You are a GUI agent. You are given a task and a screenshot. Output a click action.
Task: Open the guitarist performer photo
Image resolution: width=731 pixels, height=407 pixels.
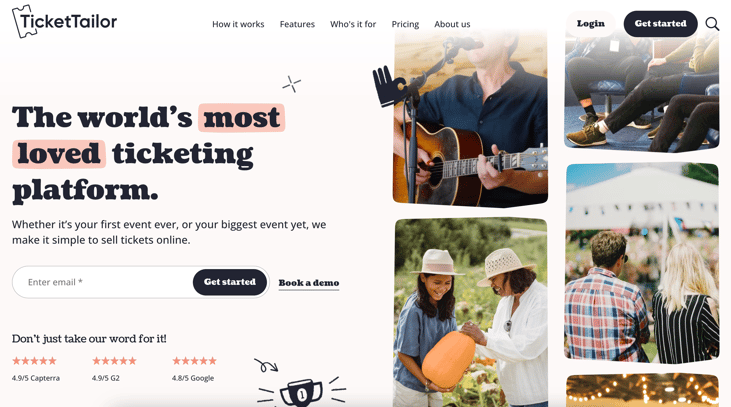pos(470,117)
